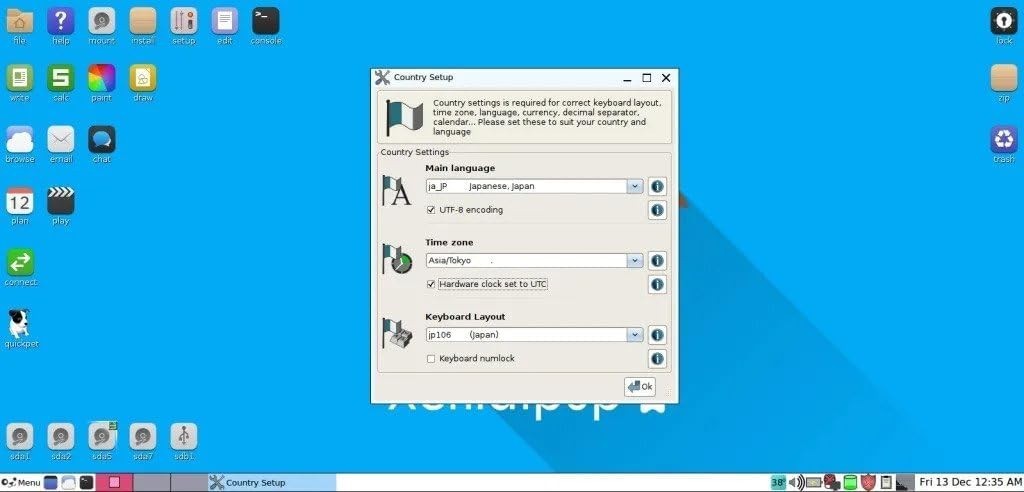Screen dimensions: 1024x492
Task: Toggle the UTF-8 encoding checkbox
Action: (x=430, y=210)
